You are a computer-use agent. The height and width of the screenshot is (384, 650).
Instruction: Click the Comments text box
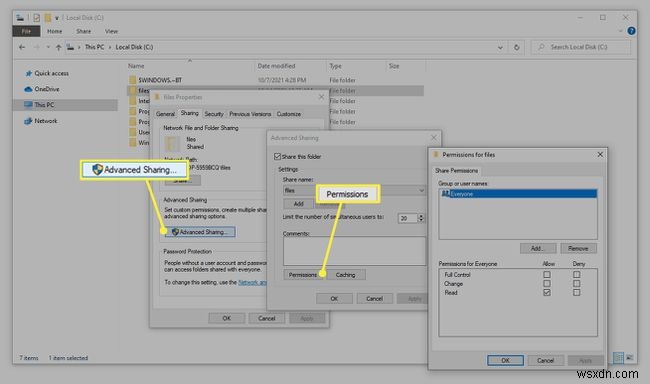tap(354, 251)
